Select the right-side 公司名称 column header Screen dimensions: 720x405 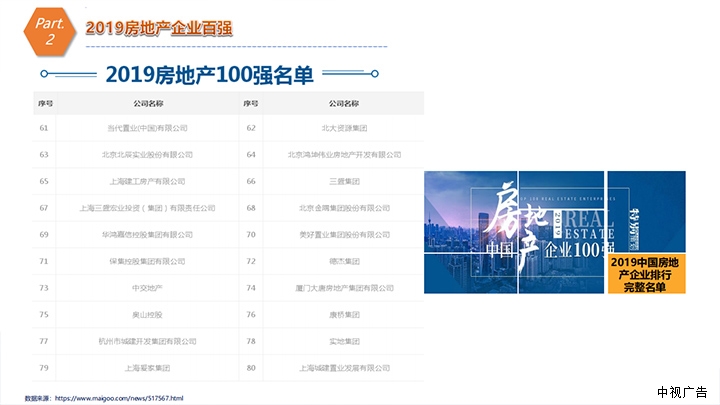(344, 103)
